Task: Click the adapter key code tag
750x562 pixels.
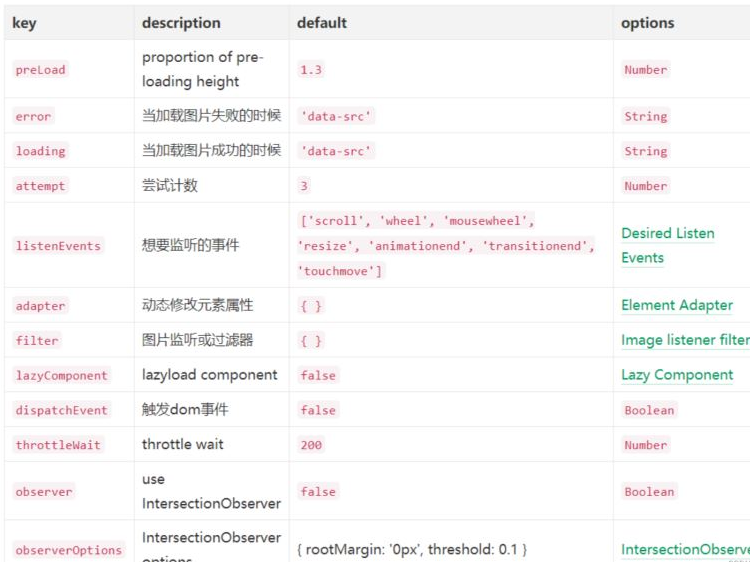Action: (40, 306)
